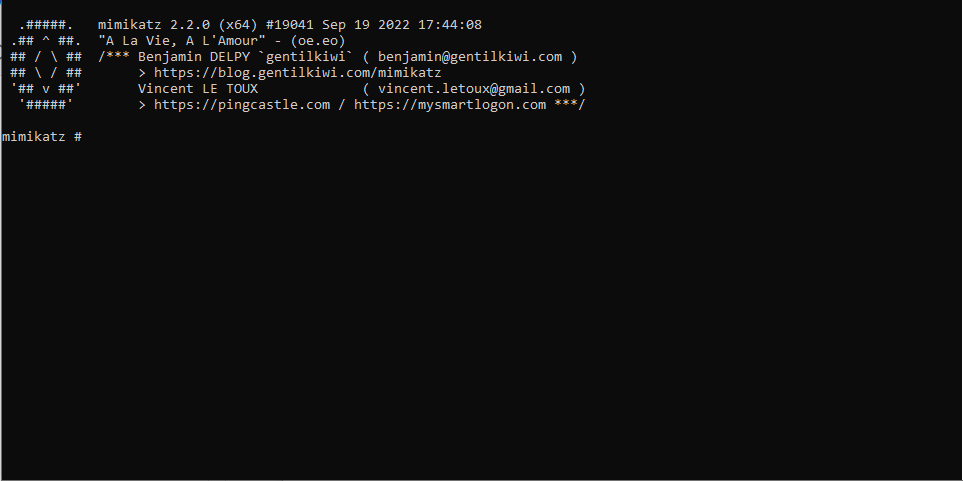
Task: Click the `gentilkiwi` nickname text
Action: tap(298, 57)
